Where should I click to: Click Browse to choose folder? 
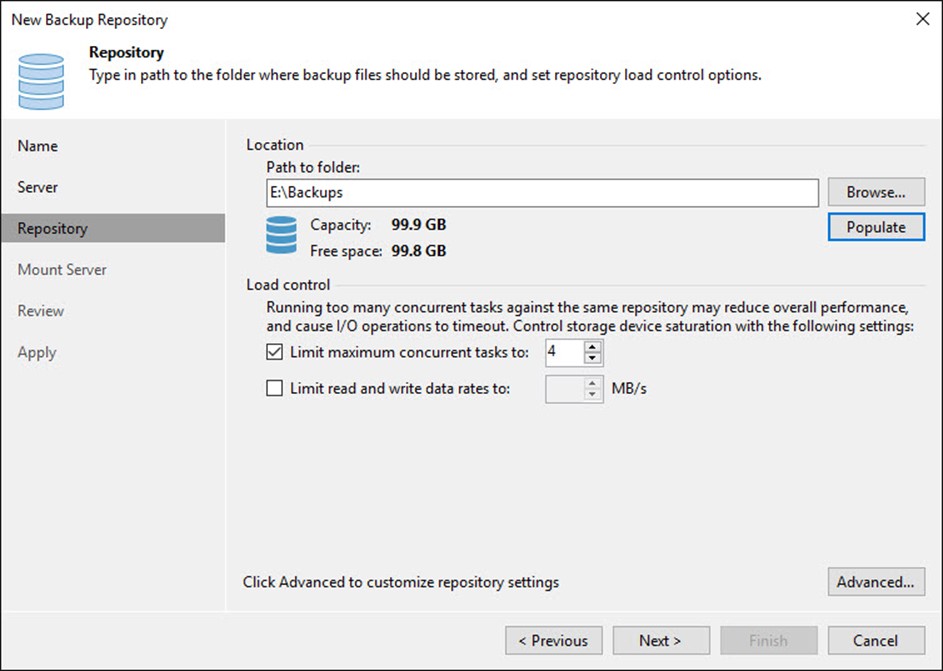(x=875, y=192)
